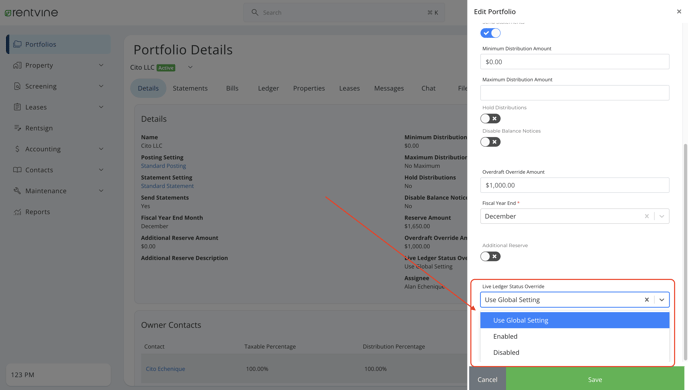
Task: Click the Maintenance wrench icon
Action: pyautogui.click(x=18, y=191)
